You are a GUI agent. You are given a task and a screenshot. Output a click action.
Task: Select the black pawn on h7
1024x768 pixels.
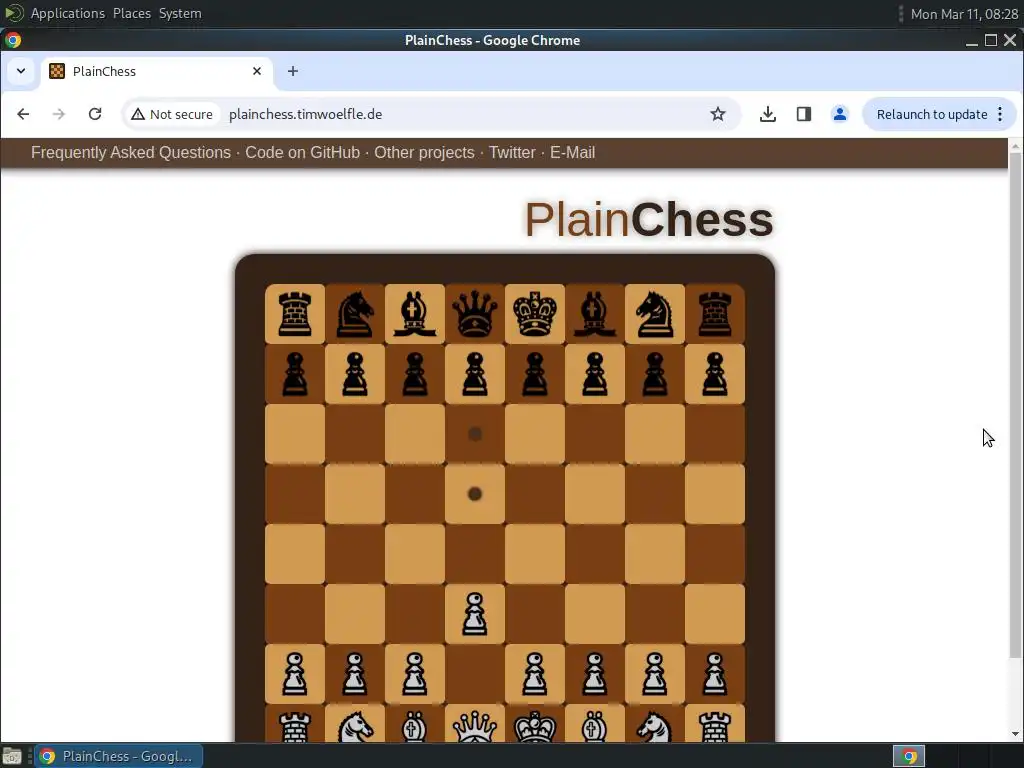715,374
